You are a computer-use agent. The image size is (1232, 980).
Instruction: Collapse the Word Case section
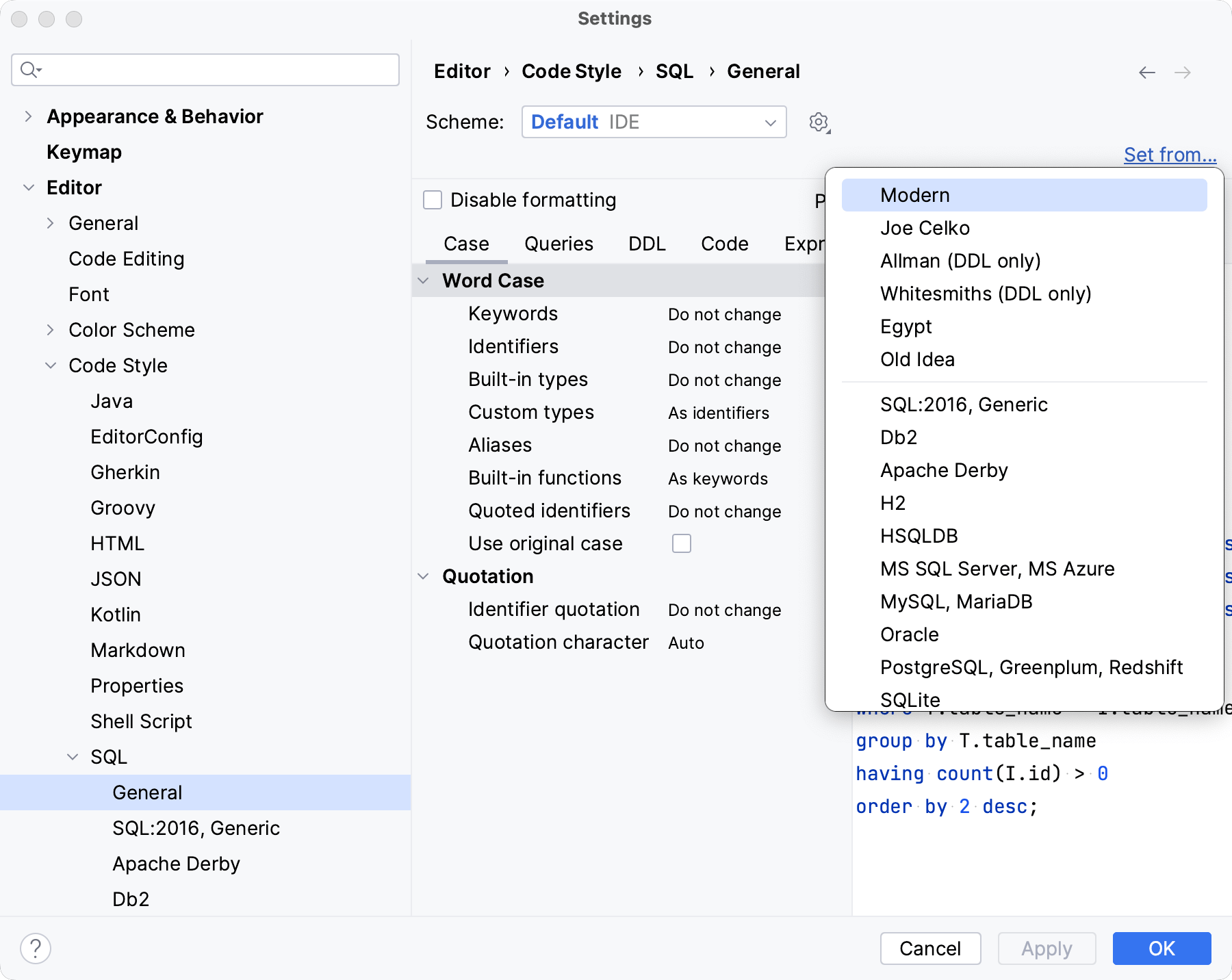coord(423,281)
